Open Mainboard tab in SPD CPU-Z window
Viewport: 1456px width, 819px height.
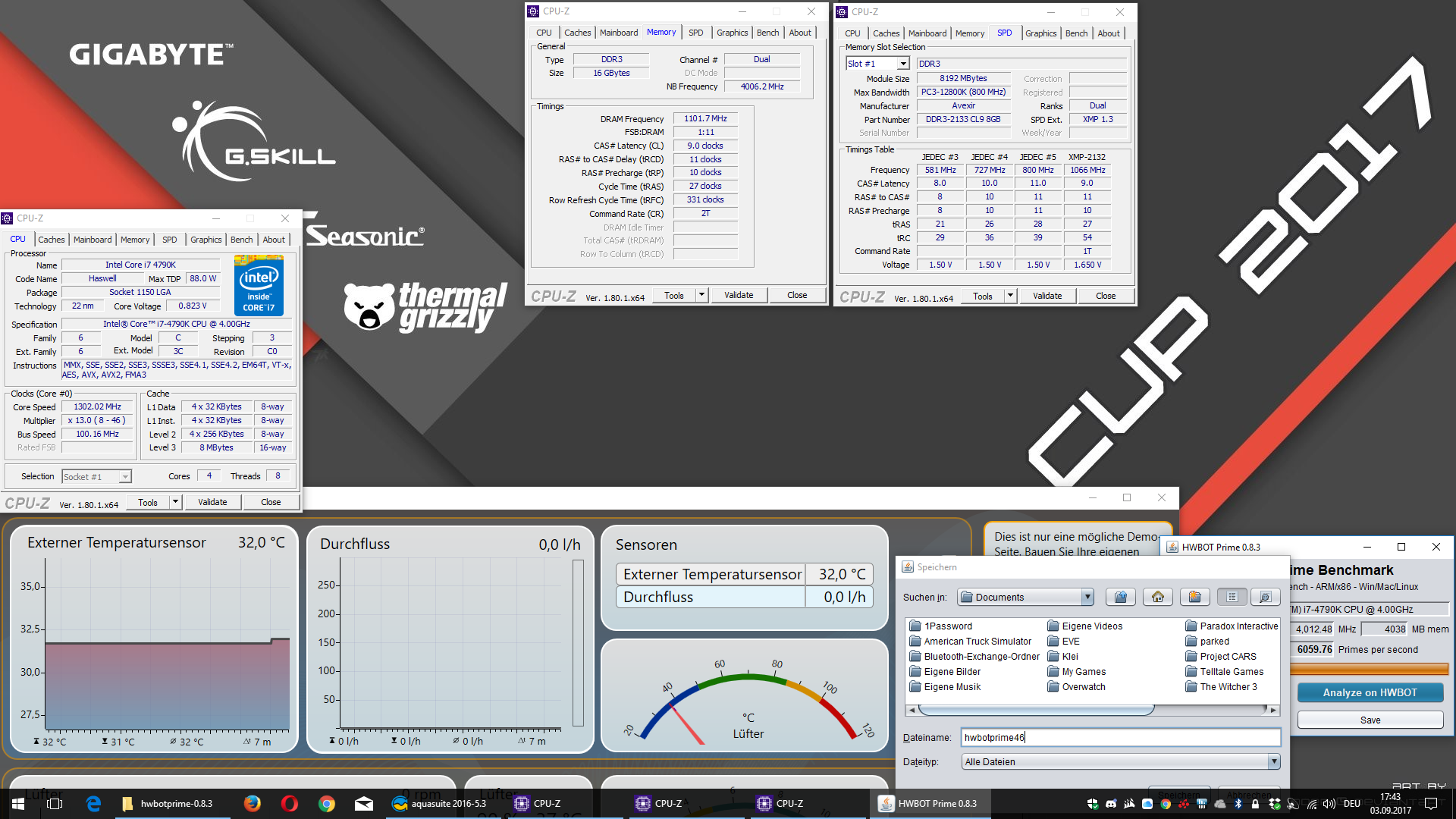tap(927, 33)
